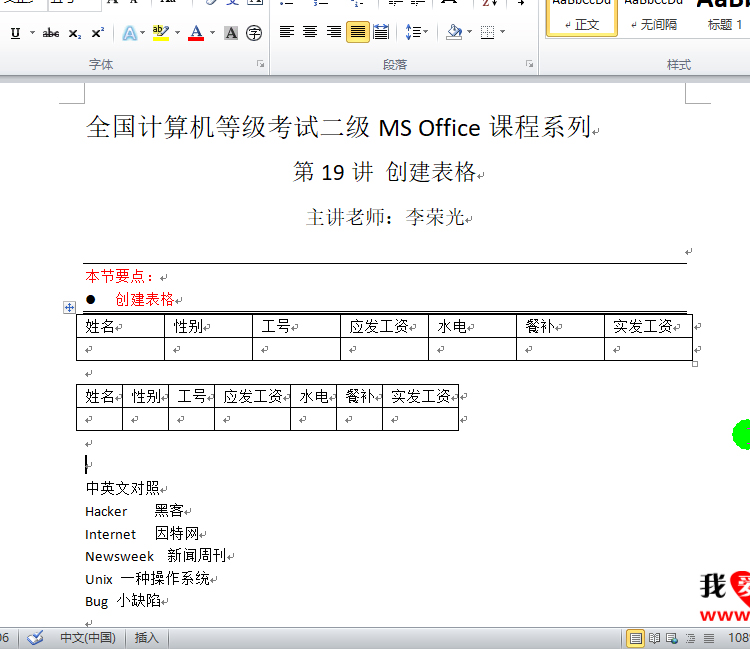Toggle subscript formatting
The image size is (750, 649).
coord(75,33)
